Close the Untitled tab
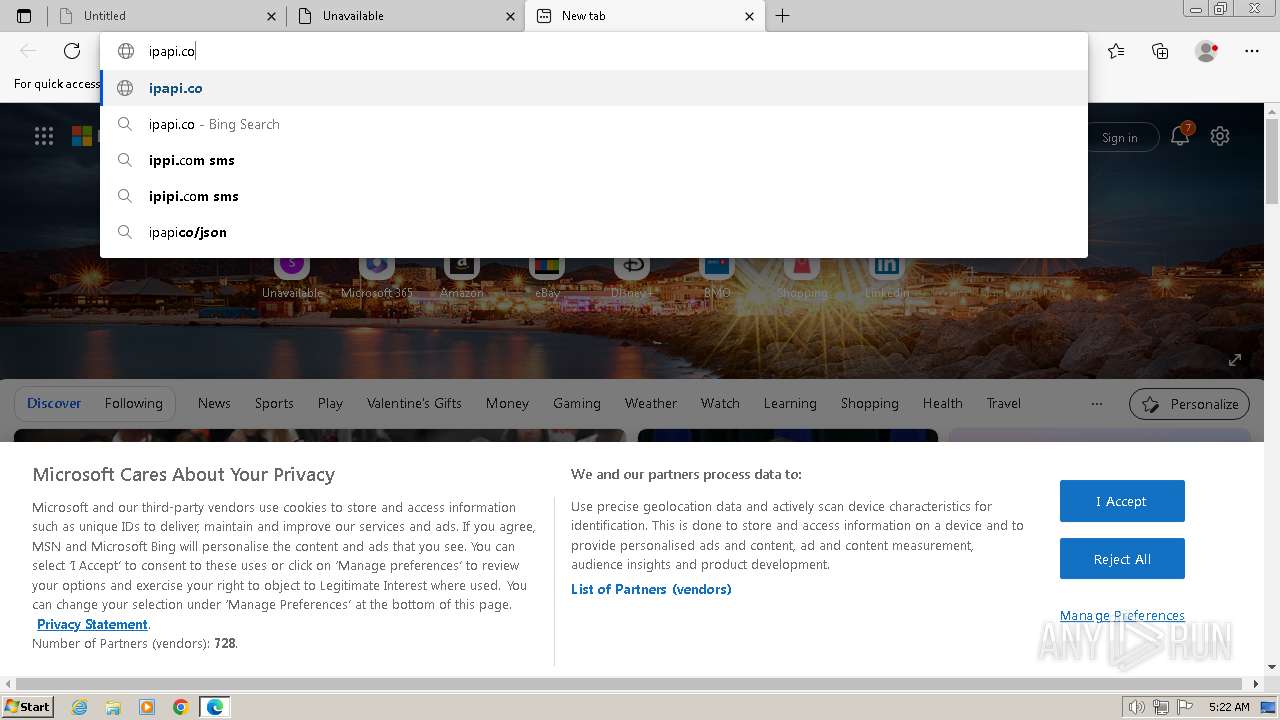The image size is (1280, 720). click(272, 16)
